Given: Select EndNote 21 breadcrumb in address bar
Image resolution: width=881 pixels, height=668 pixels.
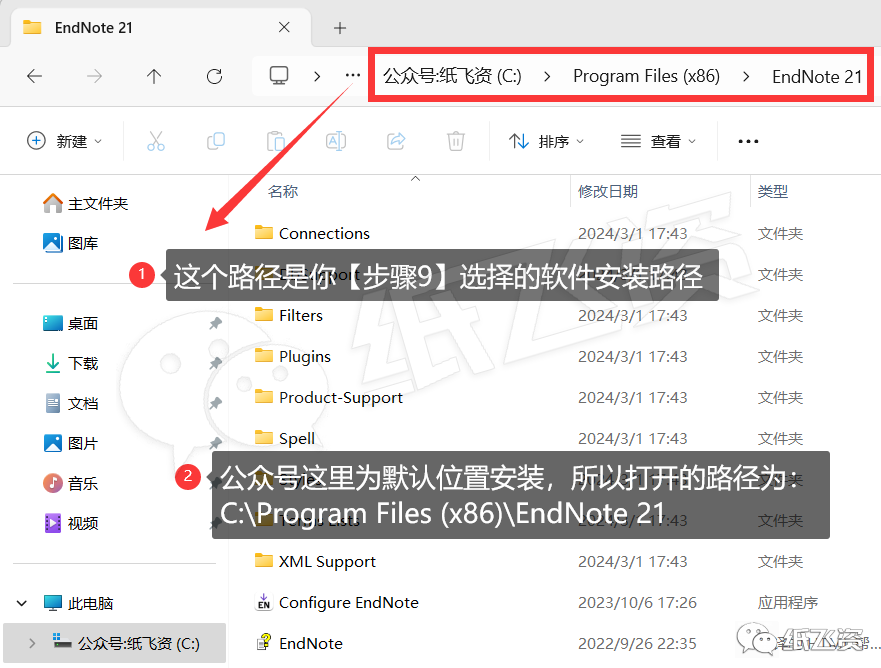Looking at the screenshot, I should click(817, 76).
